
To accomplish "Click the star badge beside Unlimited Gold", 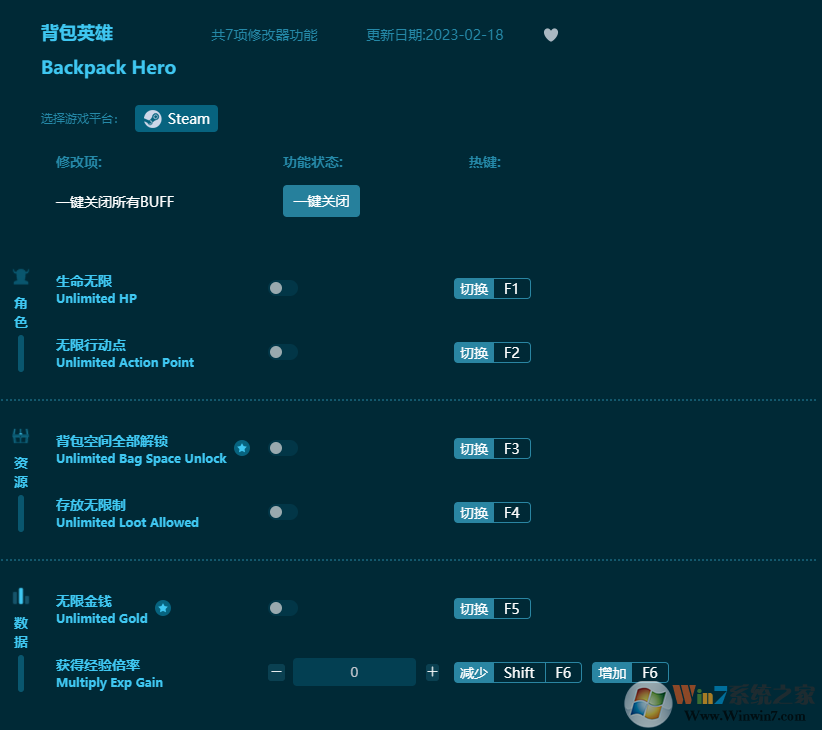I will coord(163,608).
